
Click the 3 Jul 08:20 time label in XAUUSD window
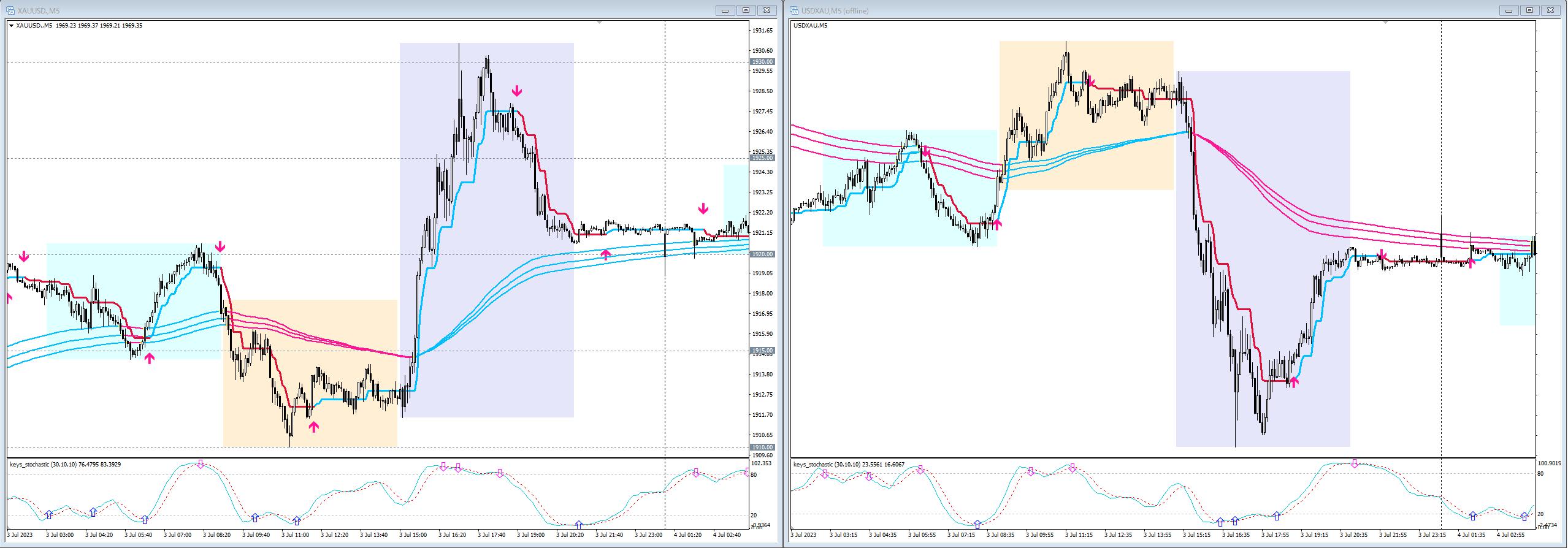point(216,535)
